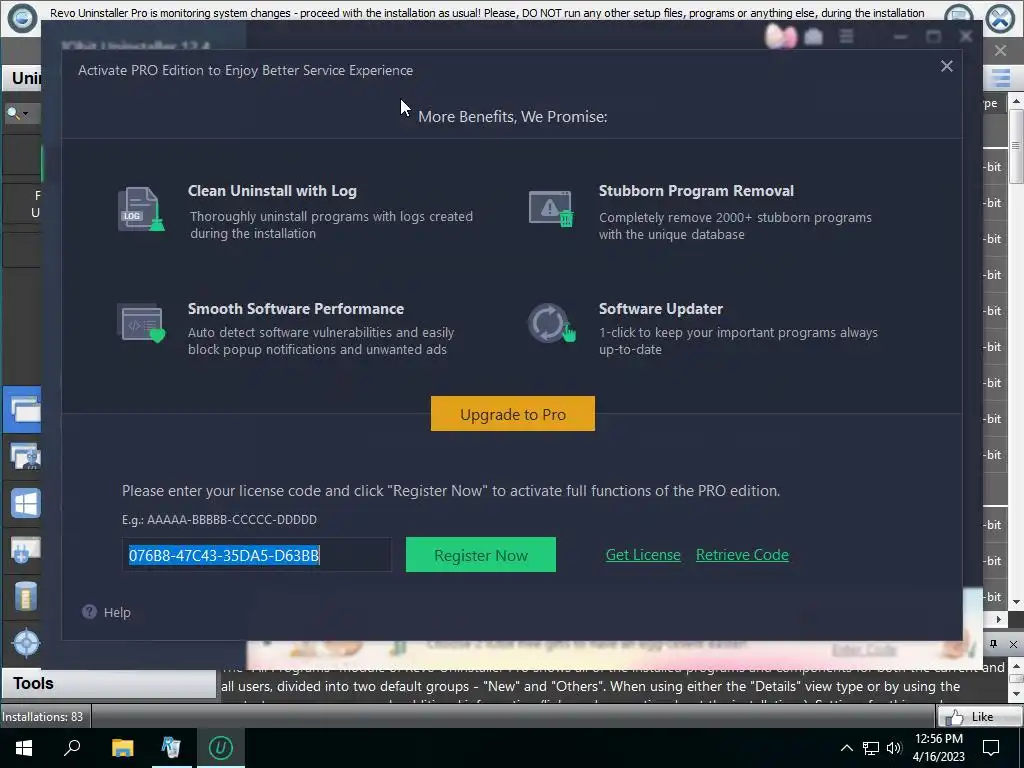Click the Clean Uninstall with Log icon
Screen dimensions: 1024x768
(140, 209)
